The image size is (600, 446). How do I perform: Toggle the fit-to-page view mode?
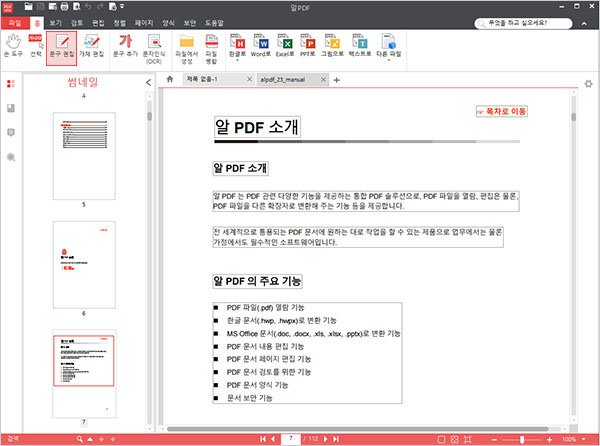coord(468,439)
